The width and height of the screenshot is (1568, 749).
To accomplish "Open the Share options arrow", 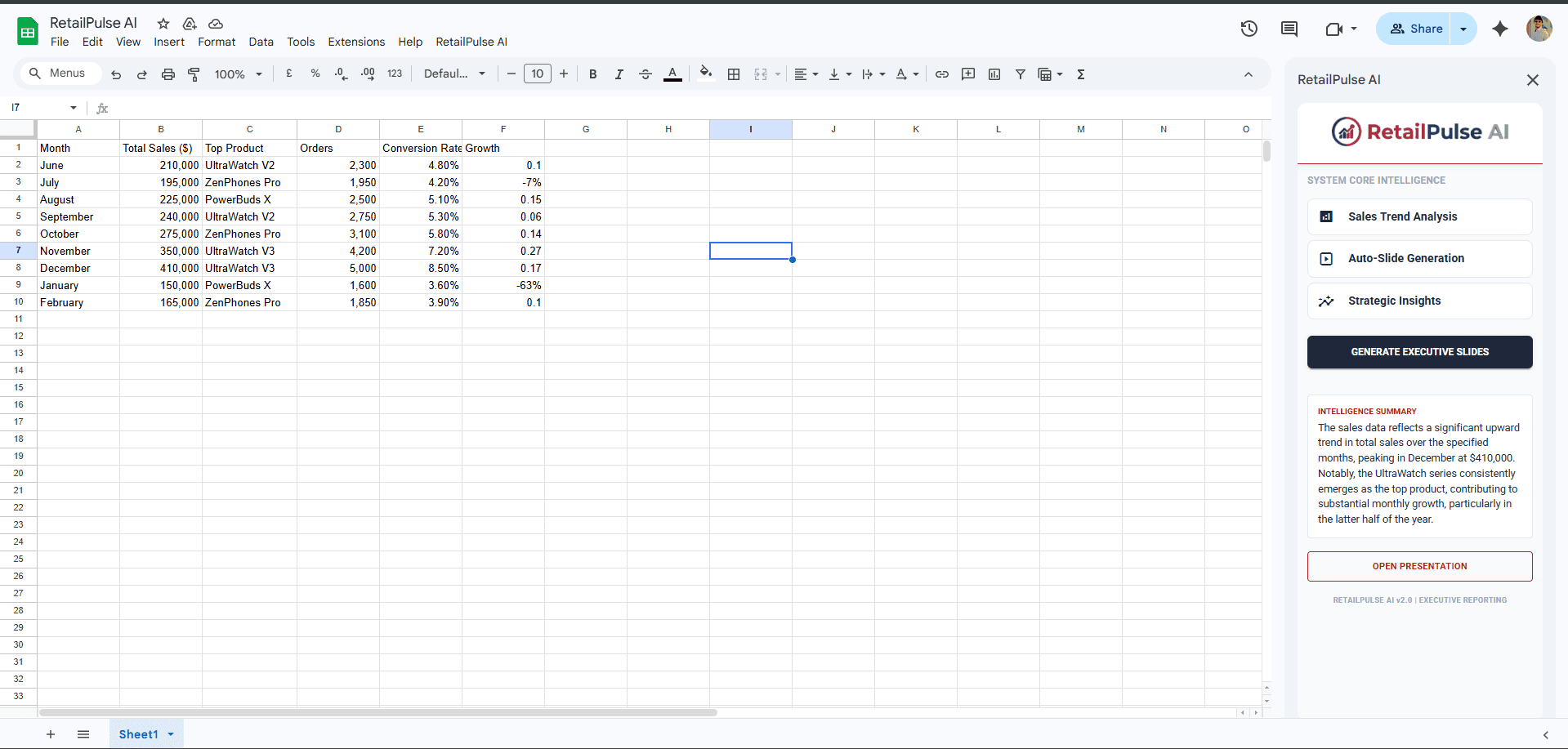I will [x=1463, y=29].
